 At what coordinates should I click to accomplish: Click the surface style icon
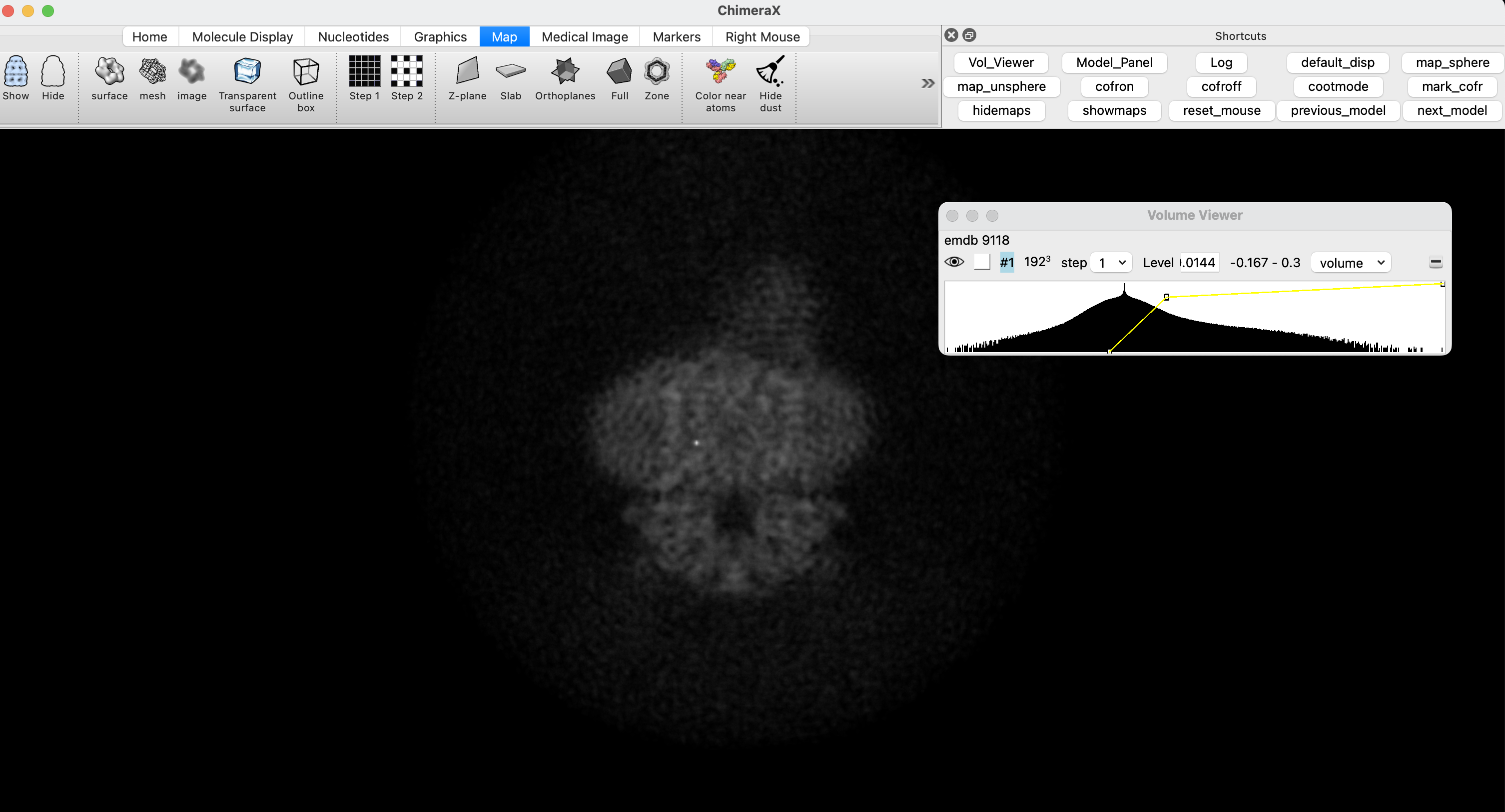tap(109, 72)
